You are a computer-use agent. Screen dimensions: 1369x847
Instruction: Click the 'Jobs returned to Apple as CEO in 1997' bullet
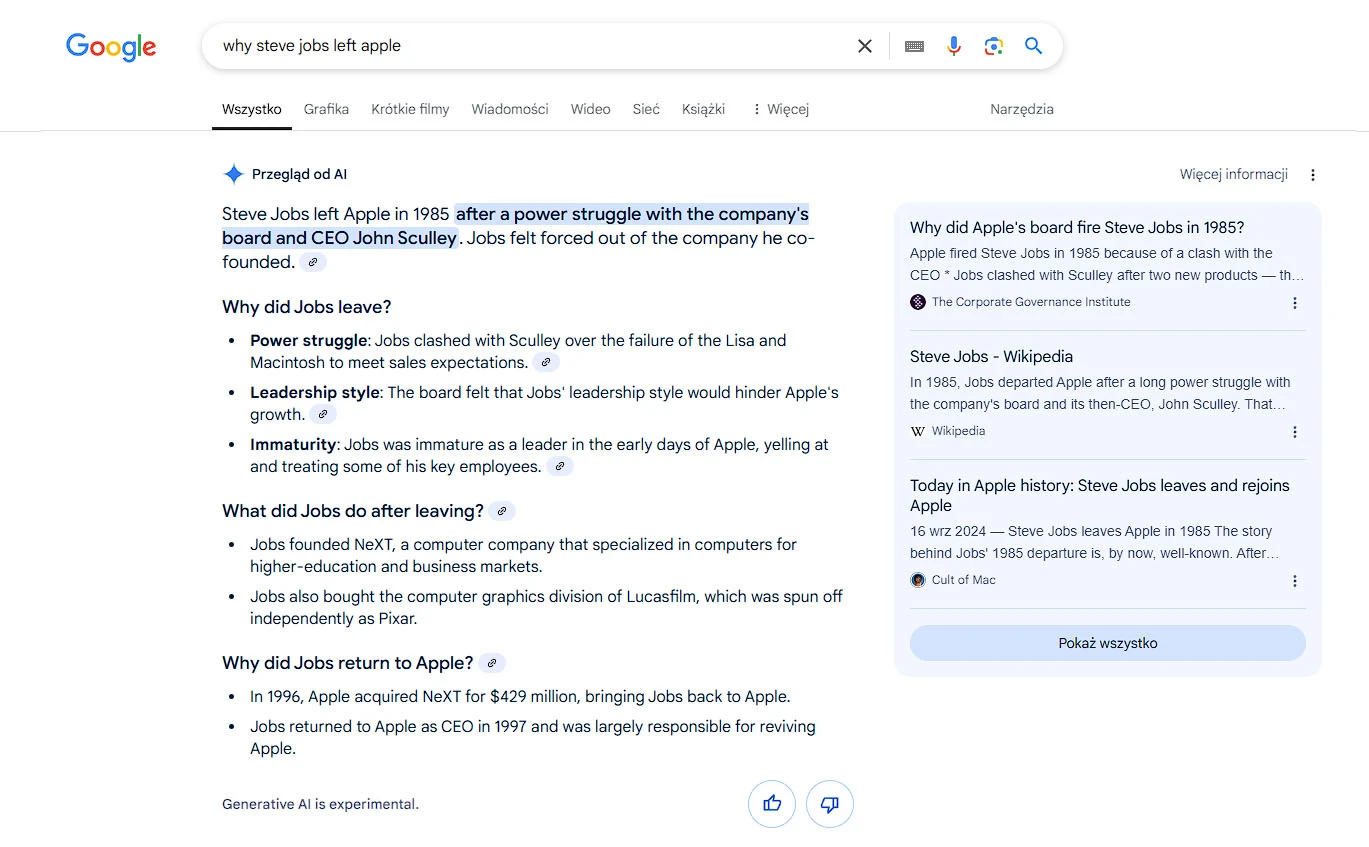(533, 737)
